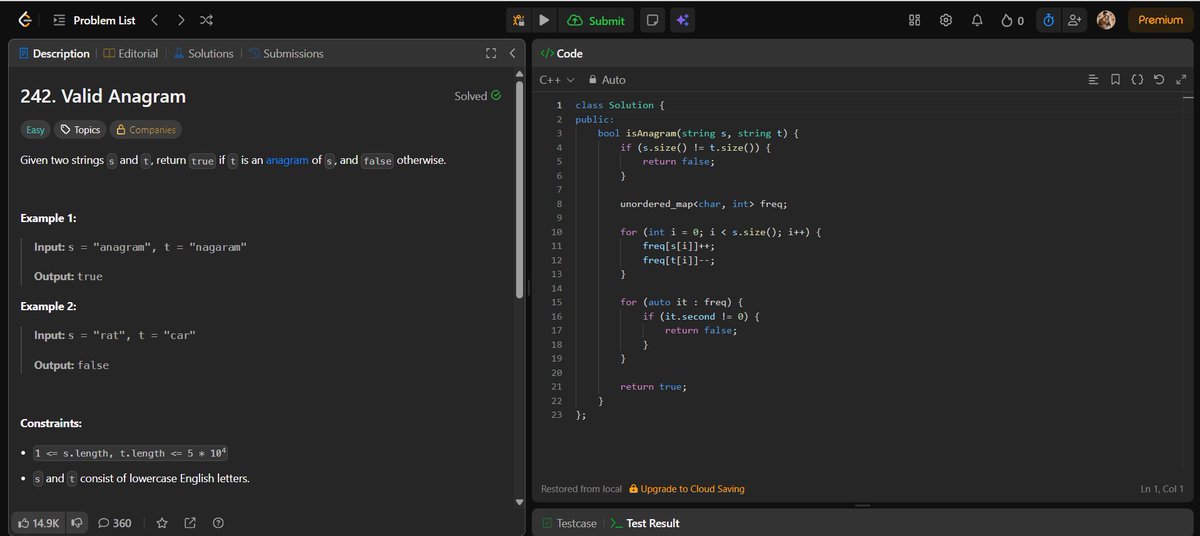Viewport: 1200px width, 536px height.
Task: Click the Premium button
Action: click(1160, 20)
